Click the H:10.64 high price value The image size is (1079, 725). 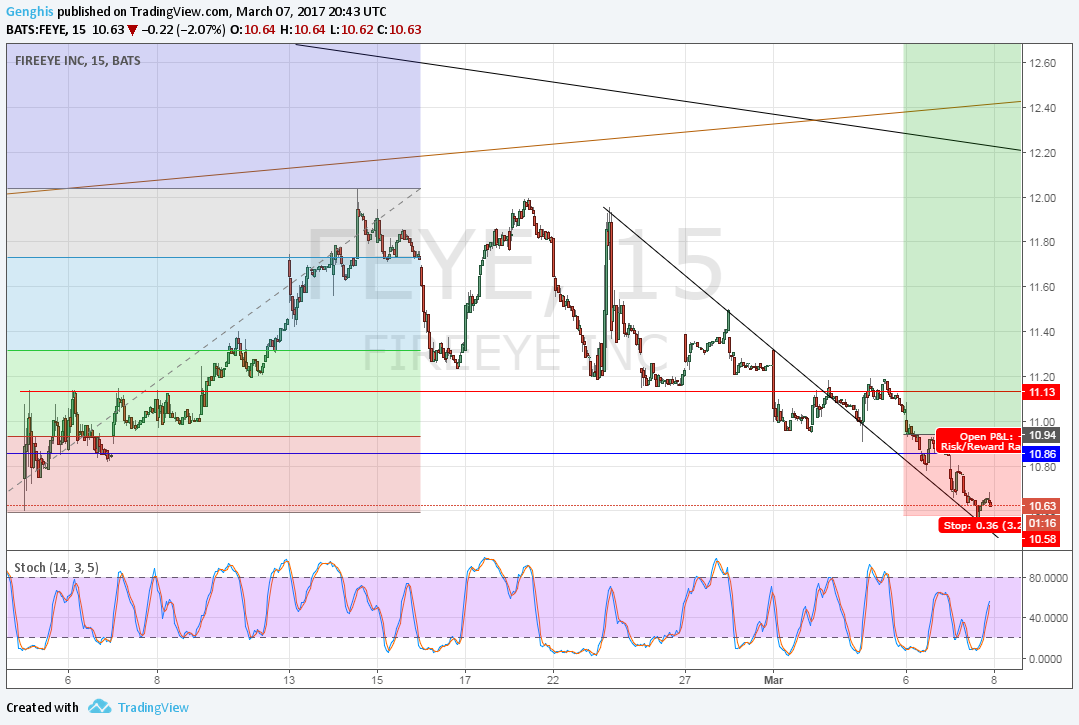(x=301, y=30)
